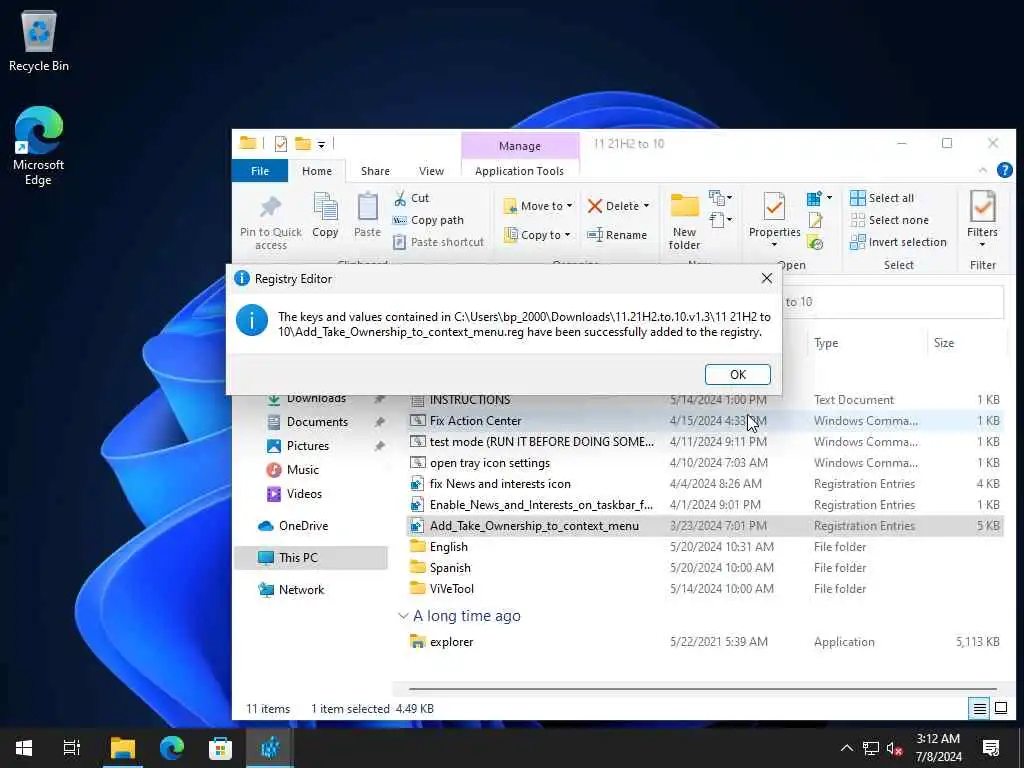This screenshot has height=768, width=1024.
Task: Click the Edit icon in Open group
Action: 815,220
